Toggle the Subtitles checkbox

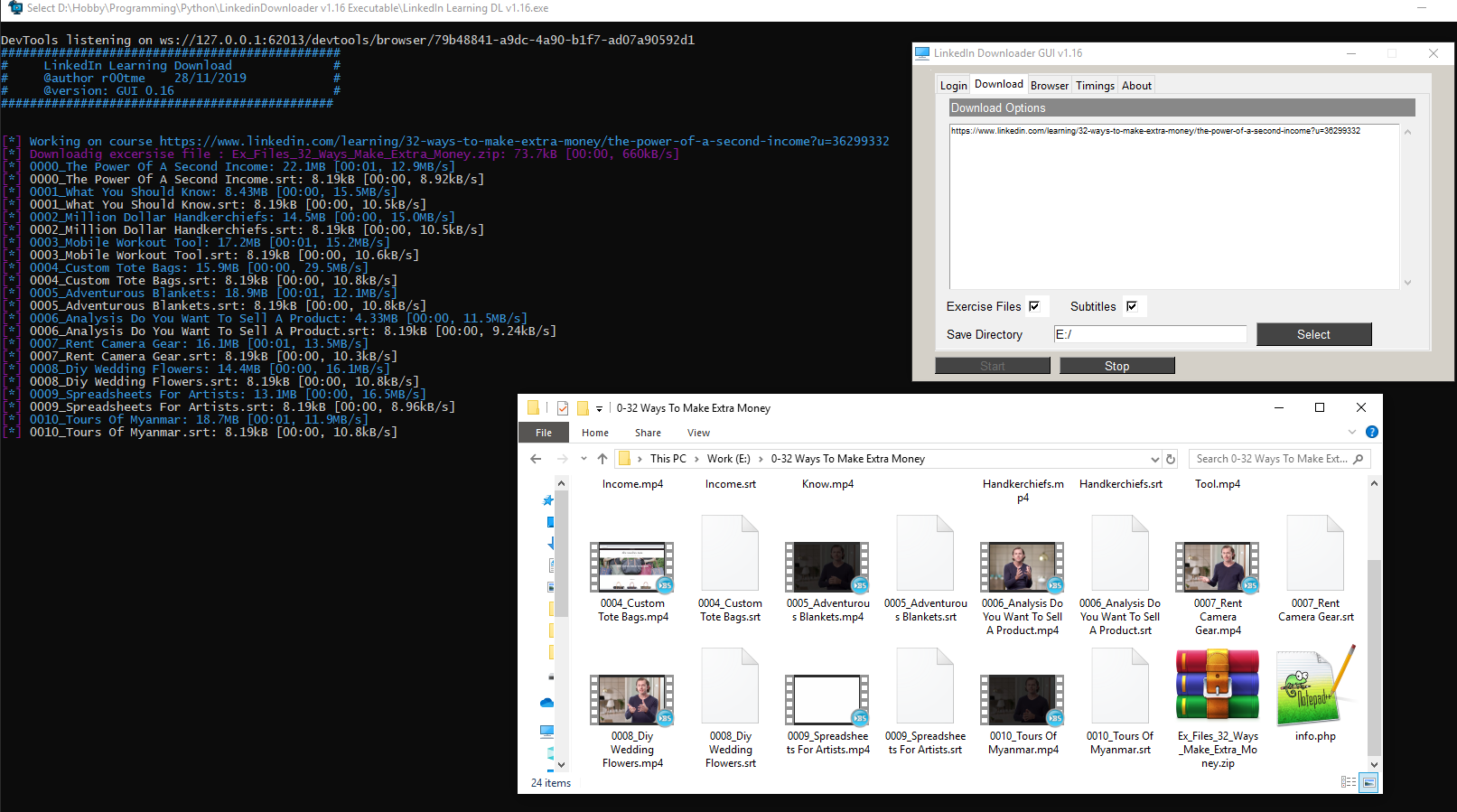point(1131,306)
